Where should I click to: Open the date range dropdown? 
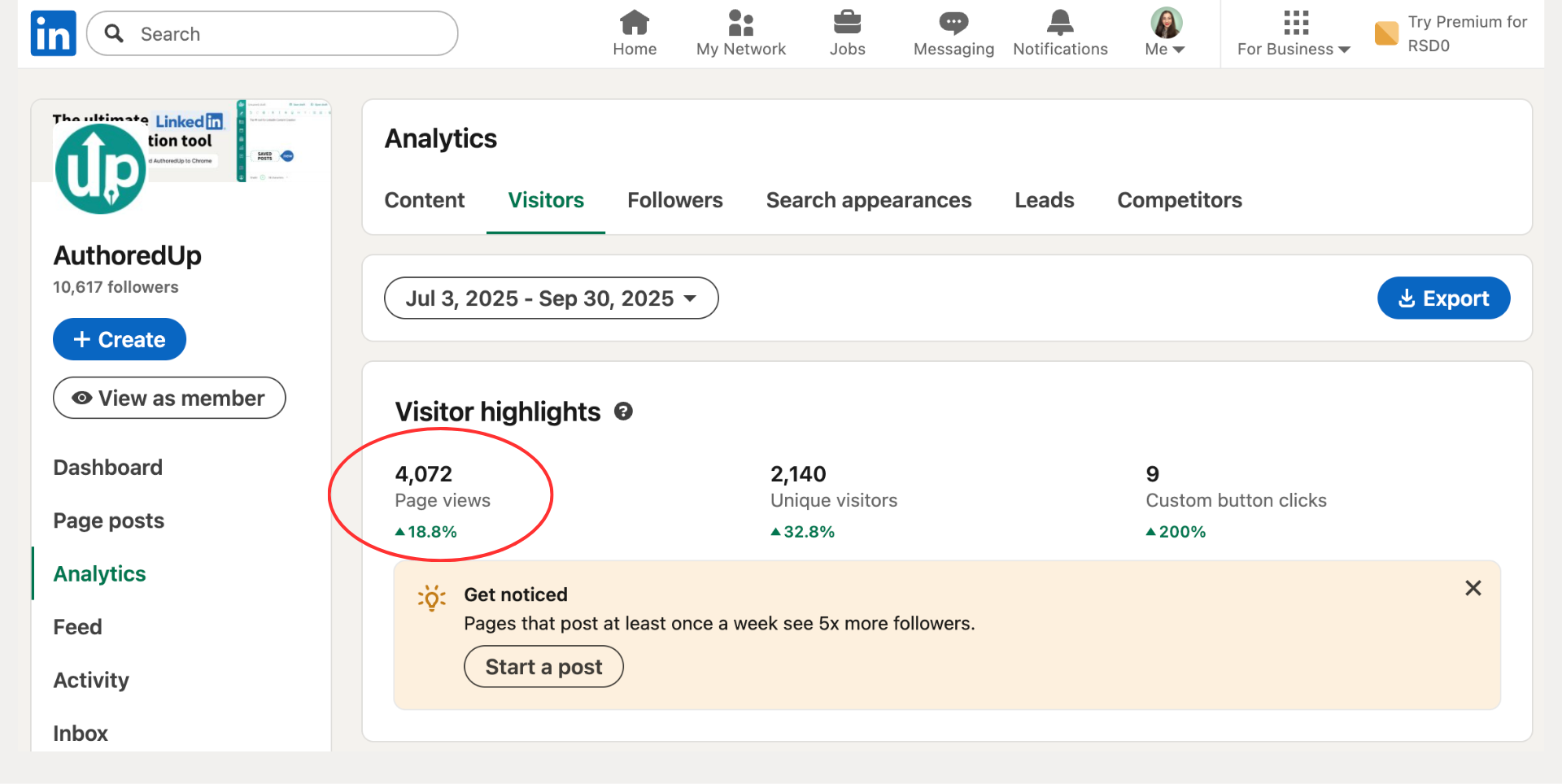click(x=551, y=298)
